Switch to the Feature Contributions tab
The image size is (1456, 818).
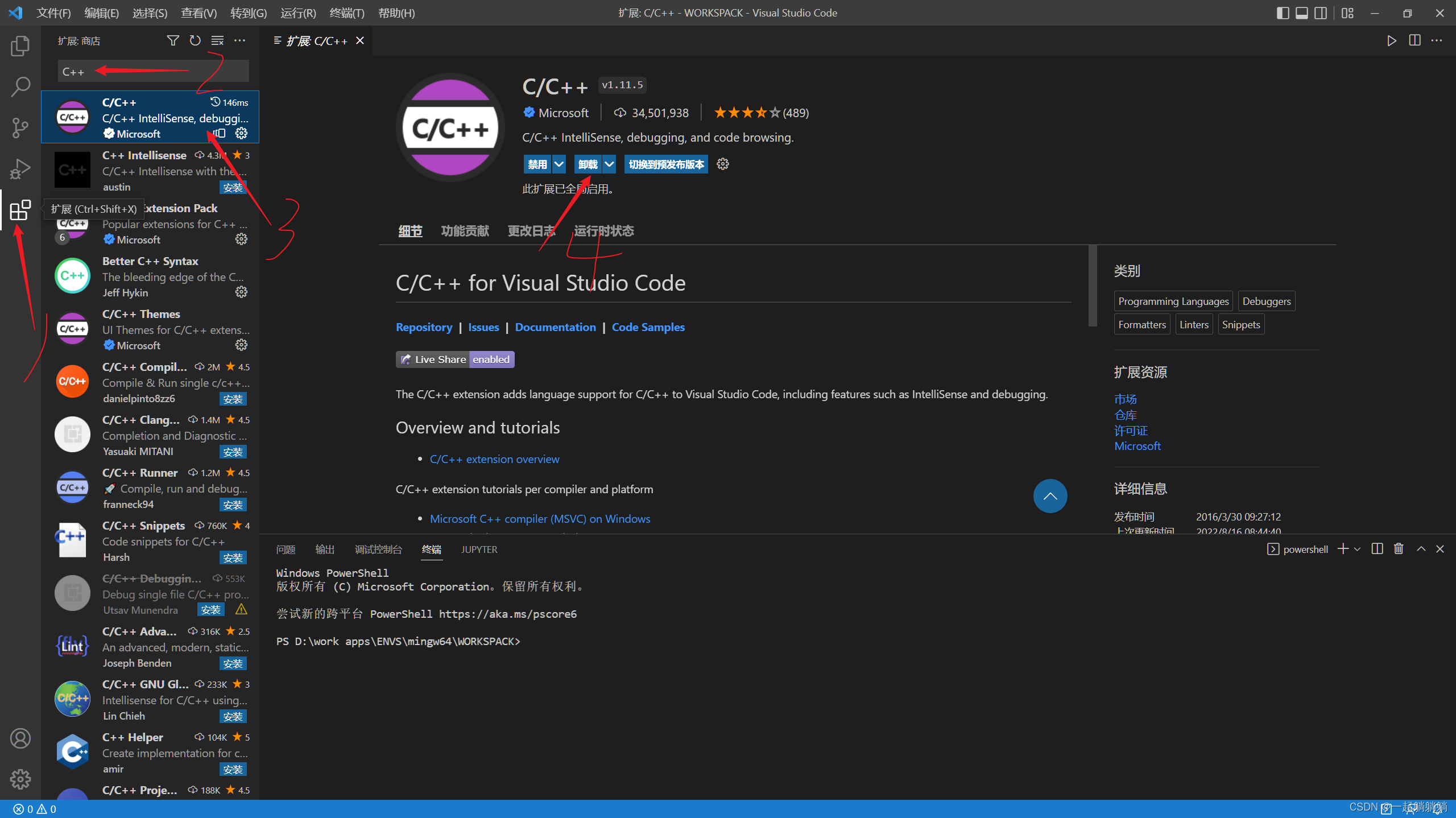[465, 231]
